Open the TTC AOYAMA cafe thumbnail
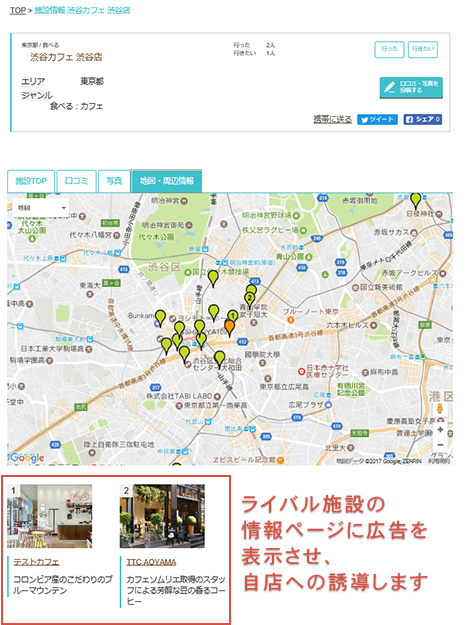Image resolution: width=466 pixels, height=625 pixels. 162,516
